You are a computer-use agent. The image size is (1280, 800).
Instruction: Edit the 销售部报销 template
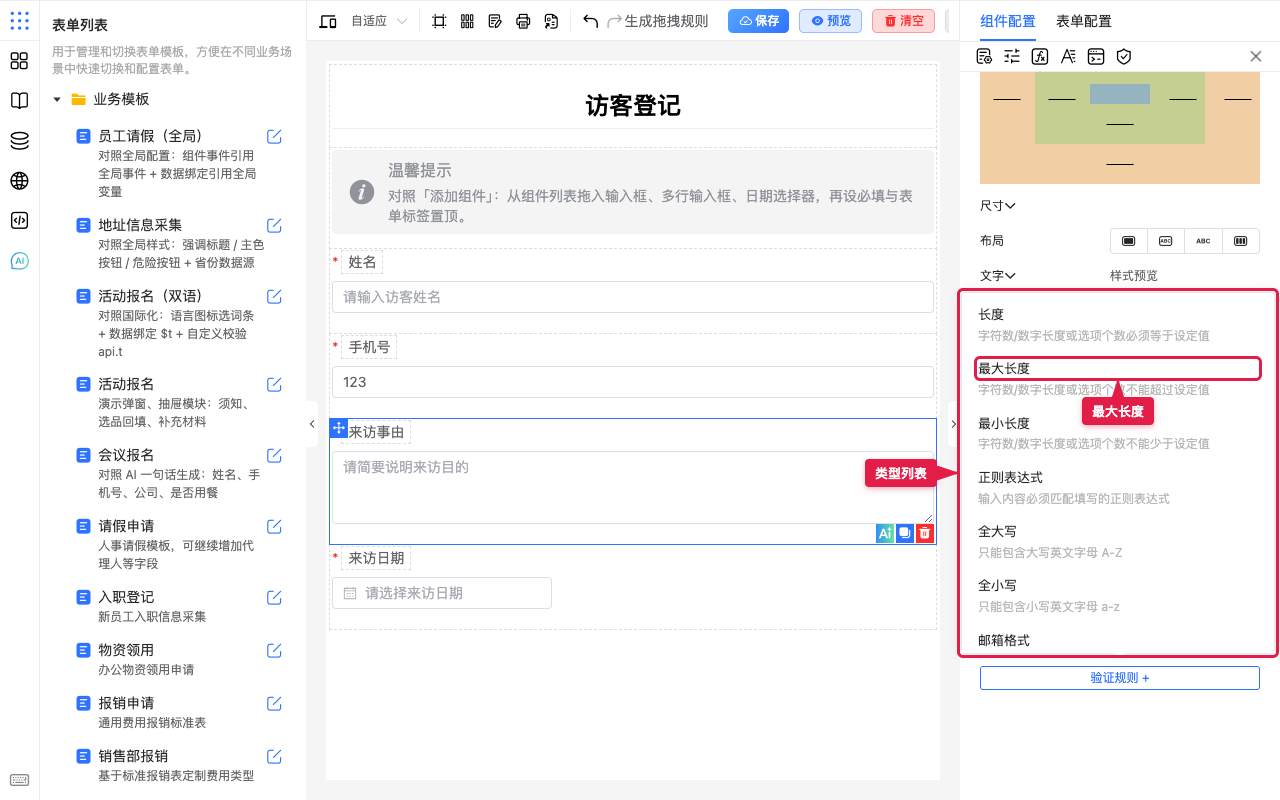point(274,756)
